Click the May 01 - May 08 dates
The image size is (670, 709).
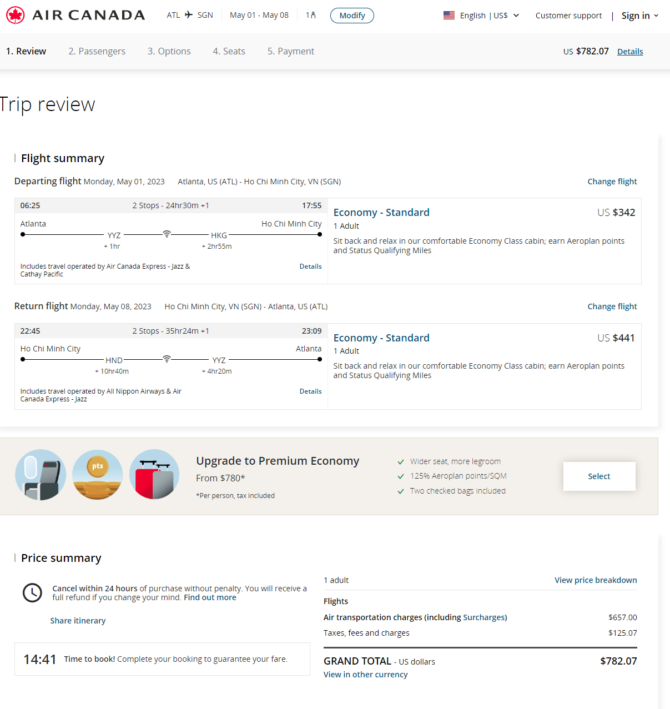[x=259, y=15]
